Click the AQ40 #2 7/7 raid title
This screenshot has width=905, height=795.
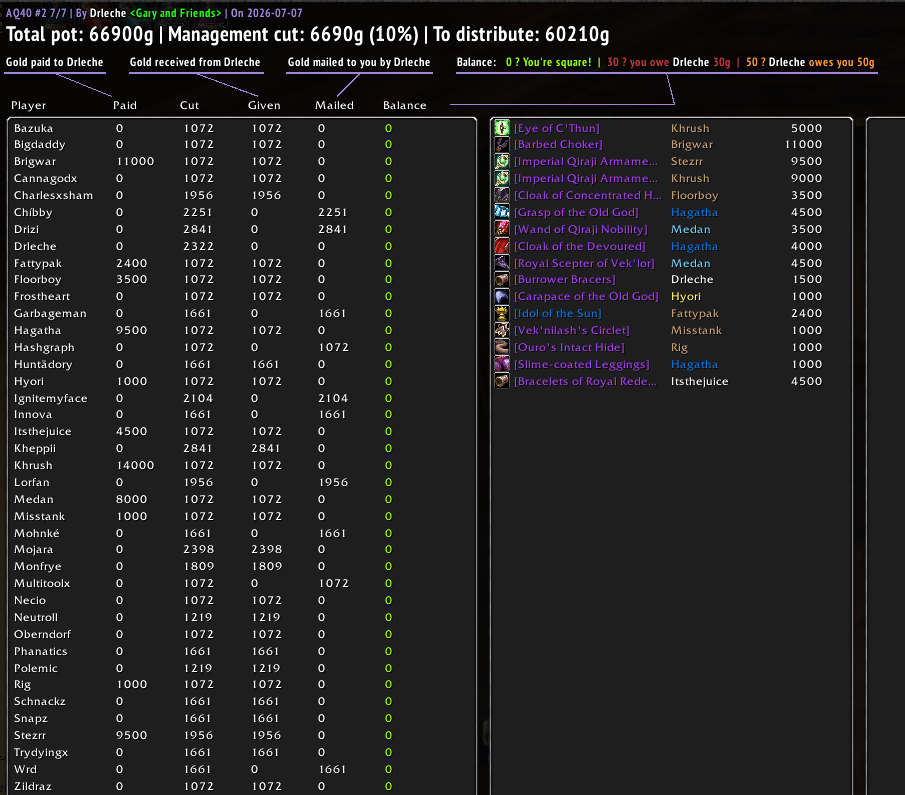36,13
